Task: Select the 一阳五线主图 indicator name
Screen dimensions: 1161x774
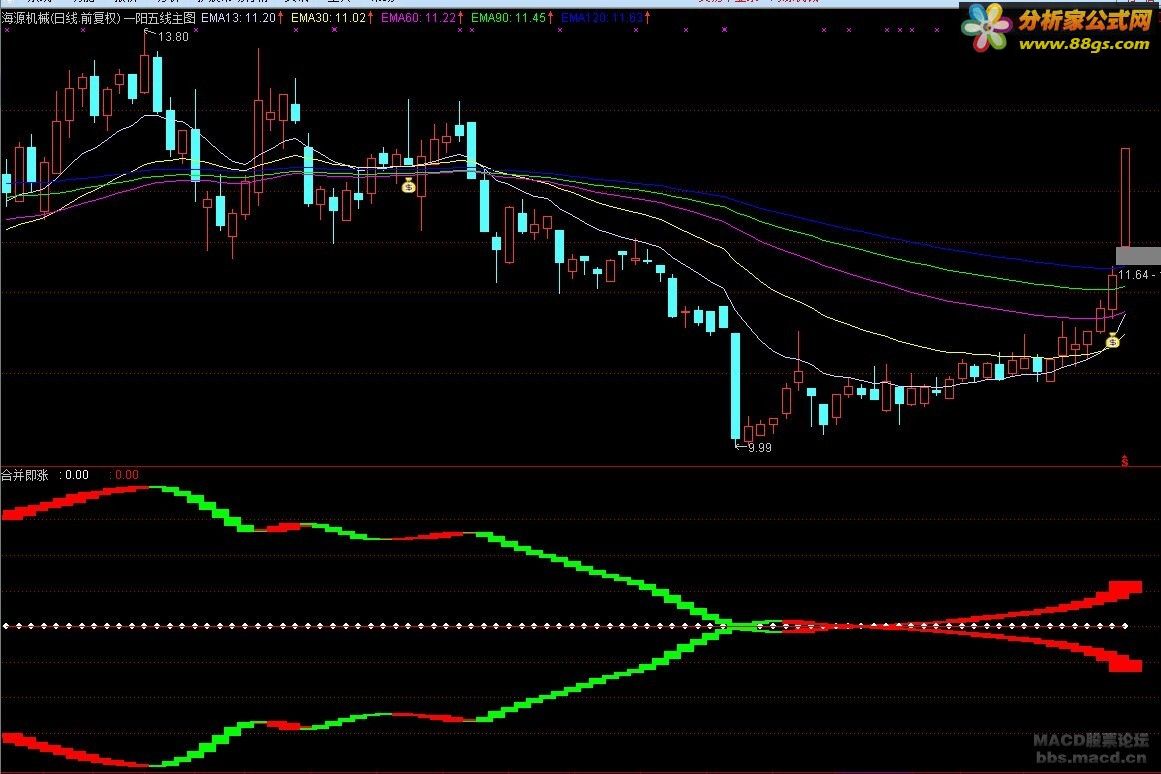Action: [159, 18]
